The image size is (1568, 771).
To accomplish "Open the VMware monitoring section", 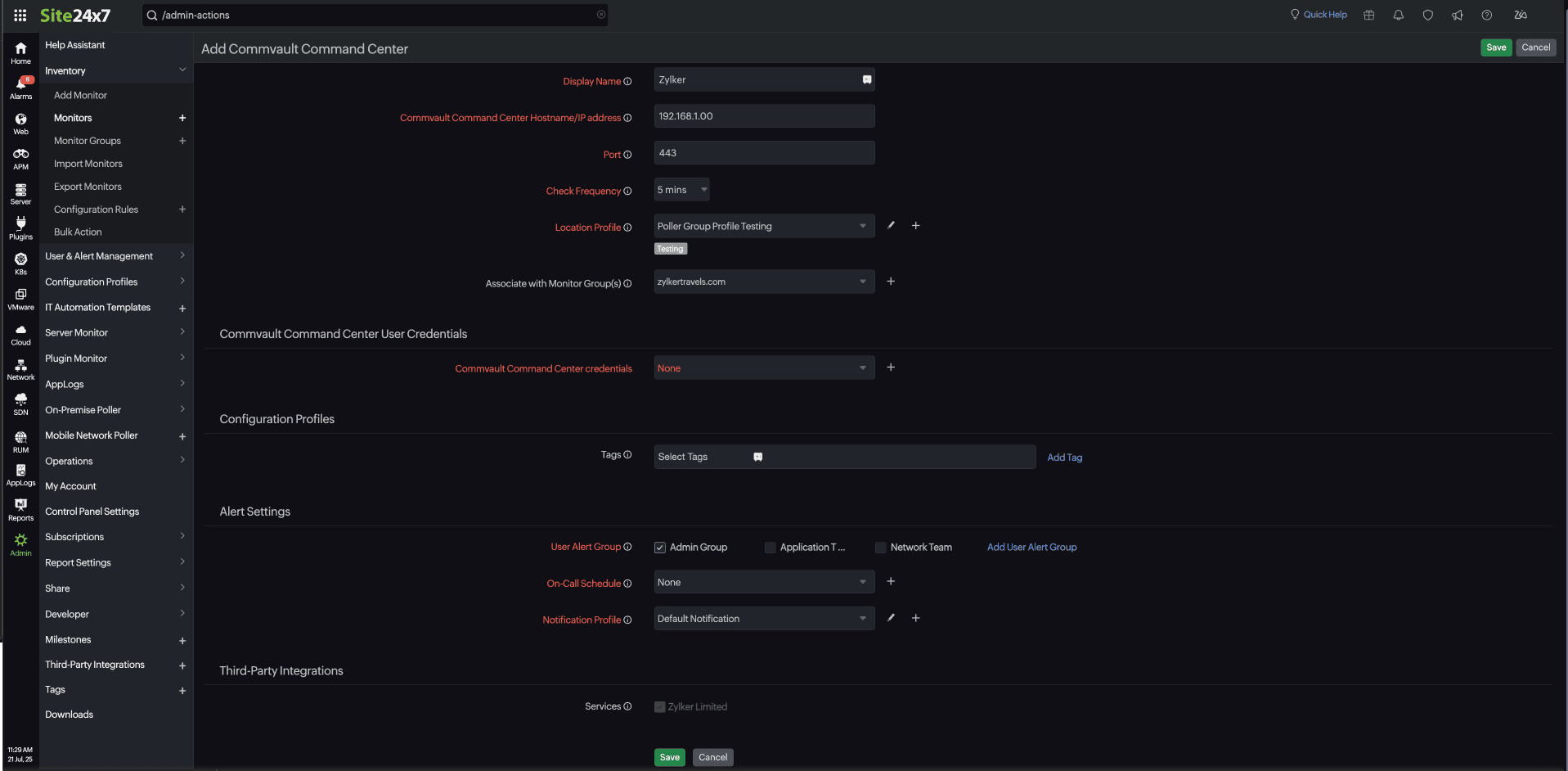I will click(x=20, y=298).
